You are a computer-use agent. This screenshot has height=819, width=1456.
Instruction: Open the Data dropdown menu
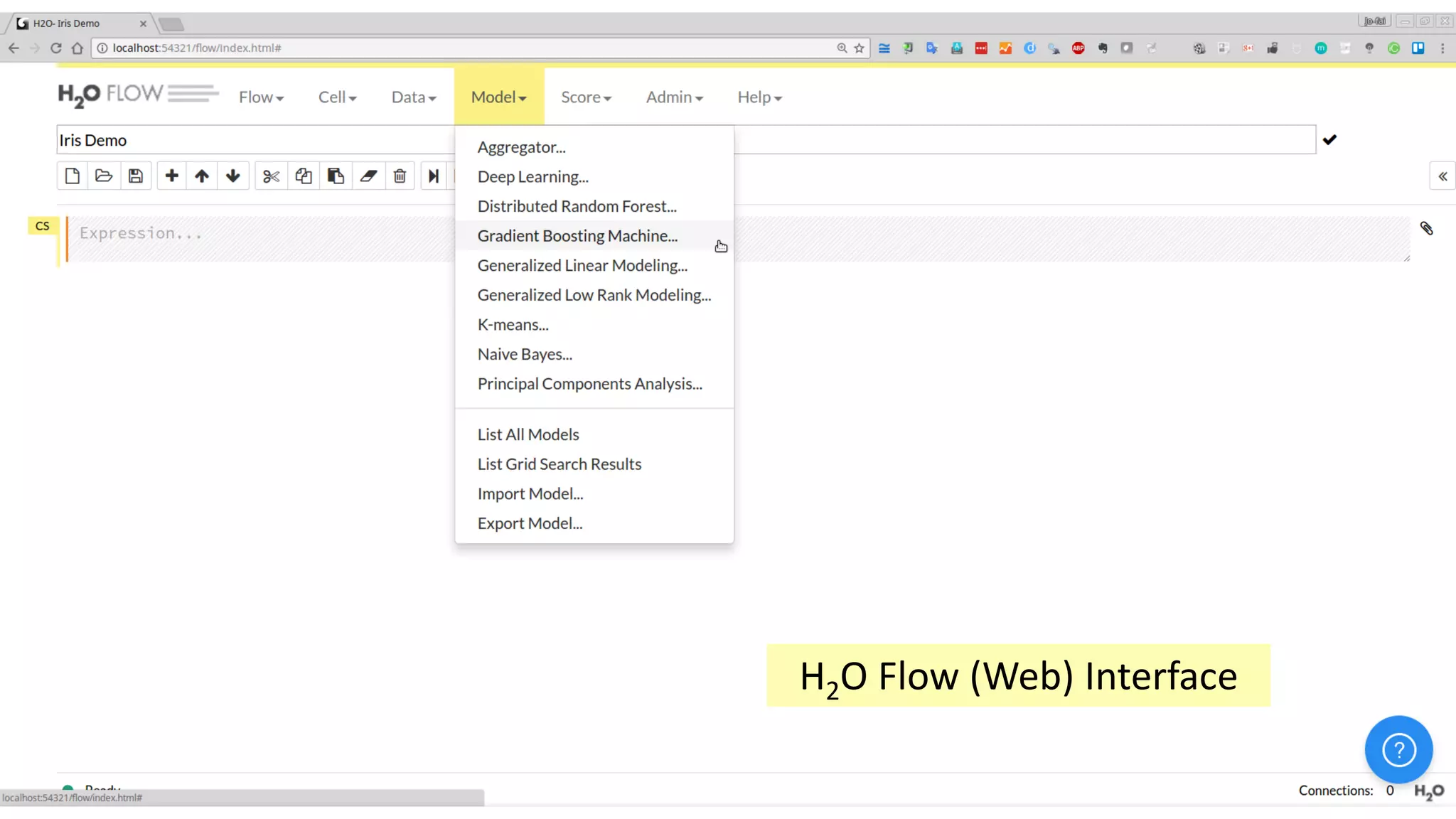[414, 97]
